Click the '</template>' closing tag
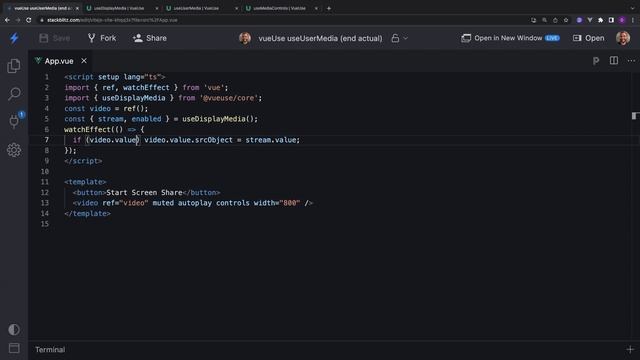640x360 pixels. tap(87, 213)
